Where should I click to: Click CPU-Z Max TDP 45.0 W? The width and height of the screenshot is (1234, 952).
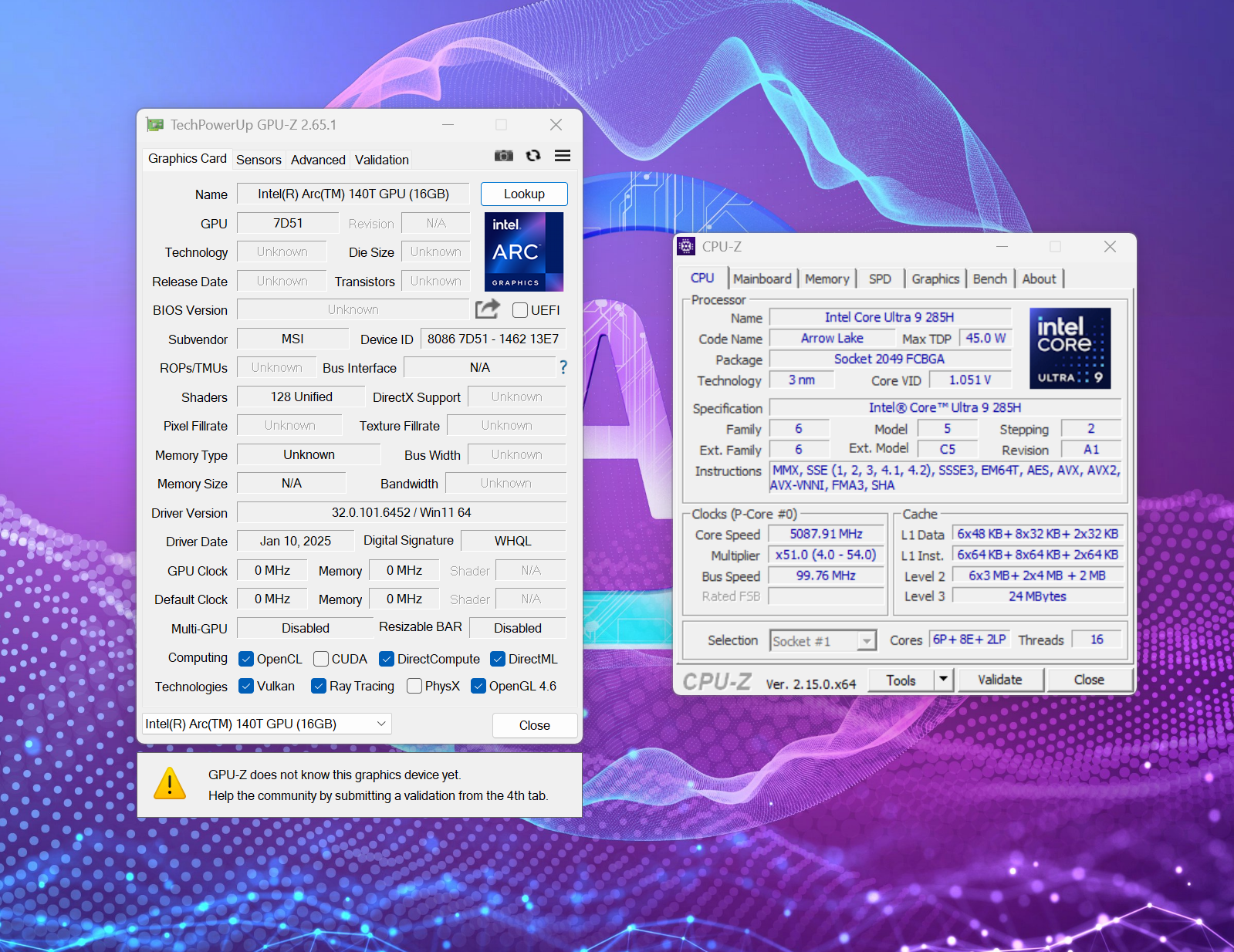coord(986,338)
